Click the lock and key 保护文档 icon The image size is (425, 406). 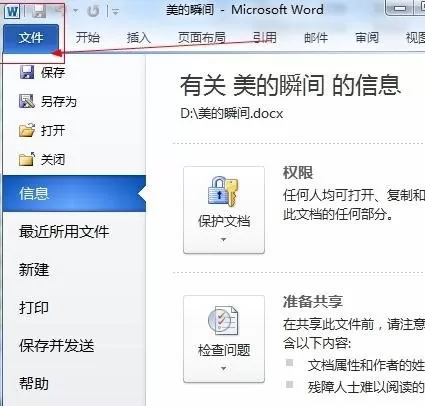pos(223,192)
